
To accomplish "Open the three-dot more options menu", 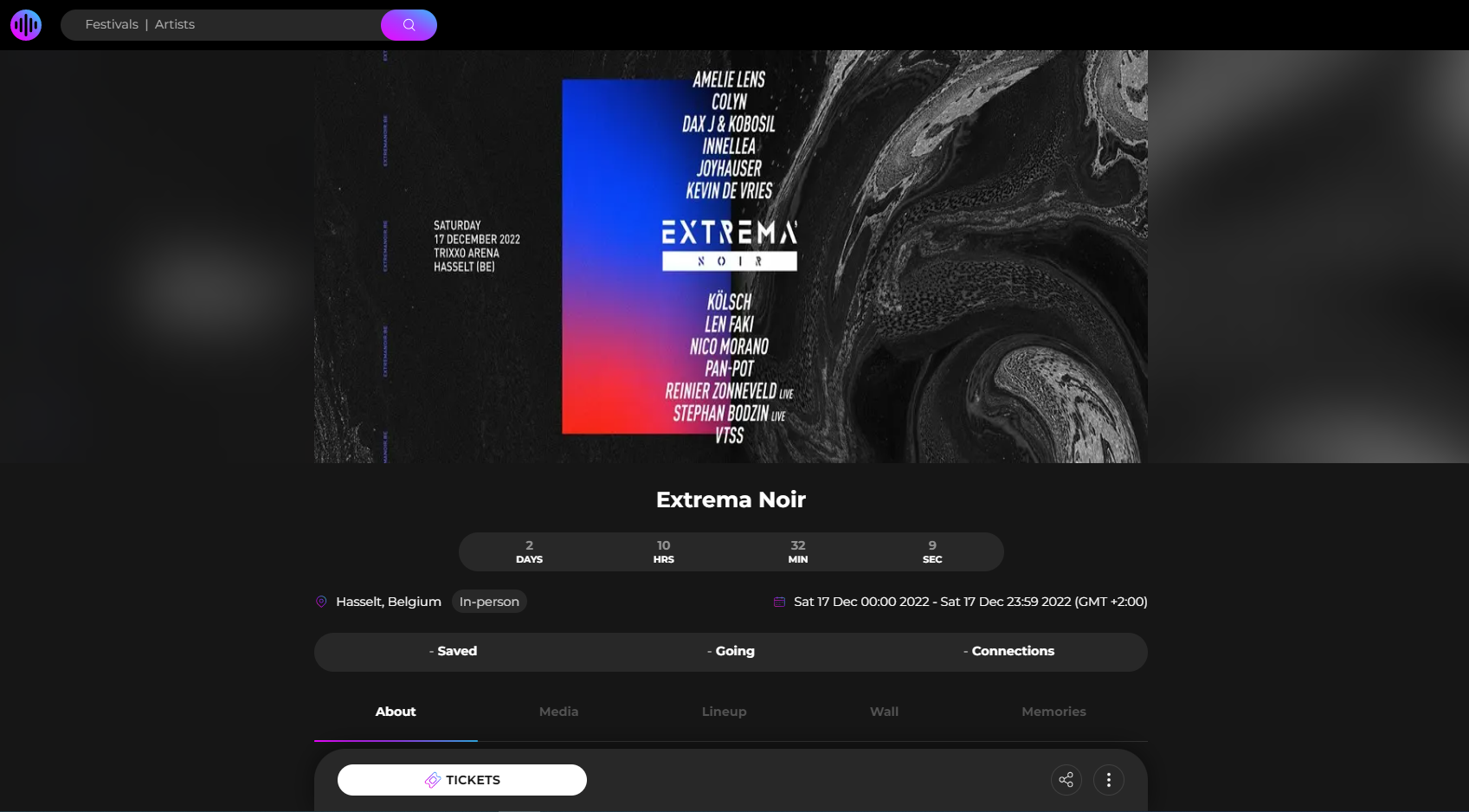I will pyautogui.click(x=1109, y=780).
